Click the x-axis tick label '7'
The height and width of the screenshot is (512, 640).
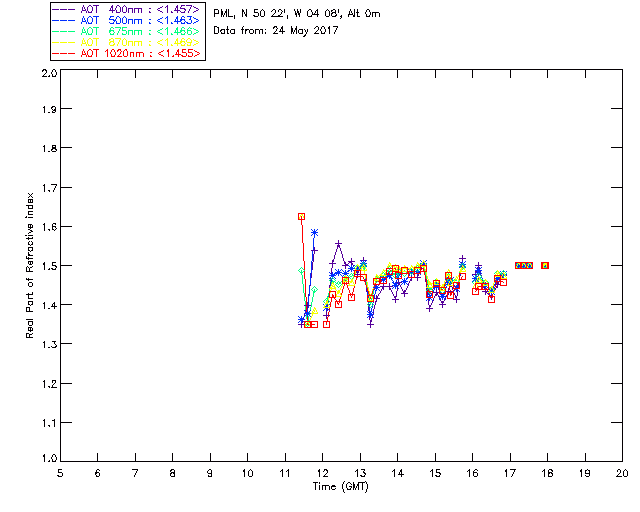pyautogui.click(x=135, y=473)
